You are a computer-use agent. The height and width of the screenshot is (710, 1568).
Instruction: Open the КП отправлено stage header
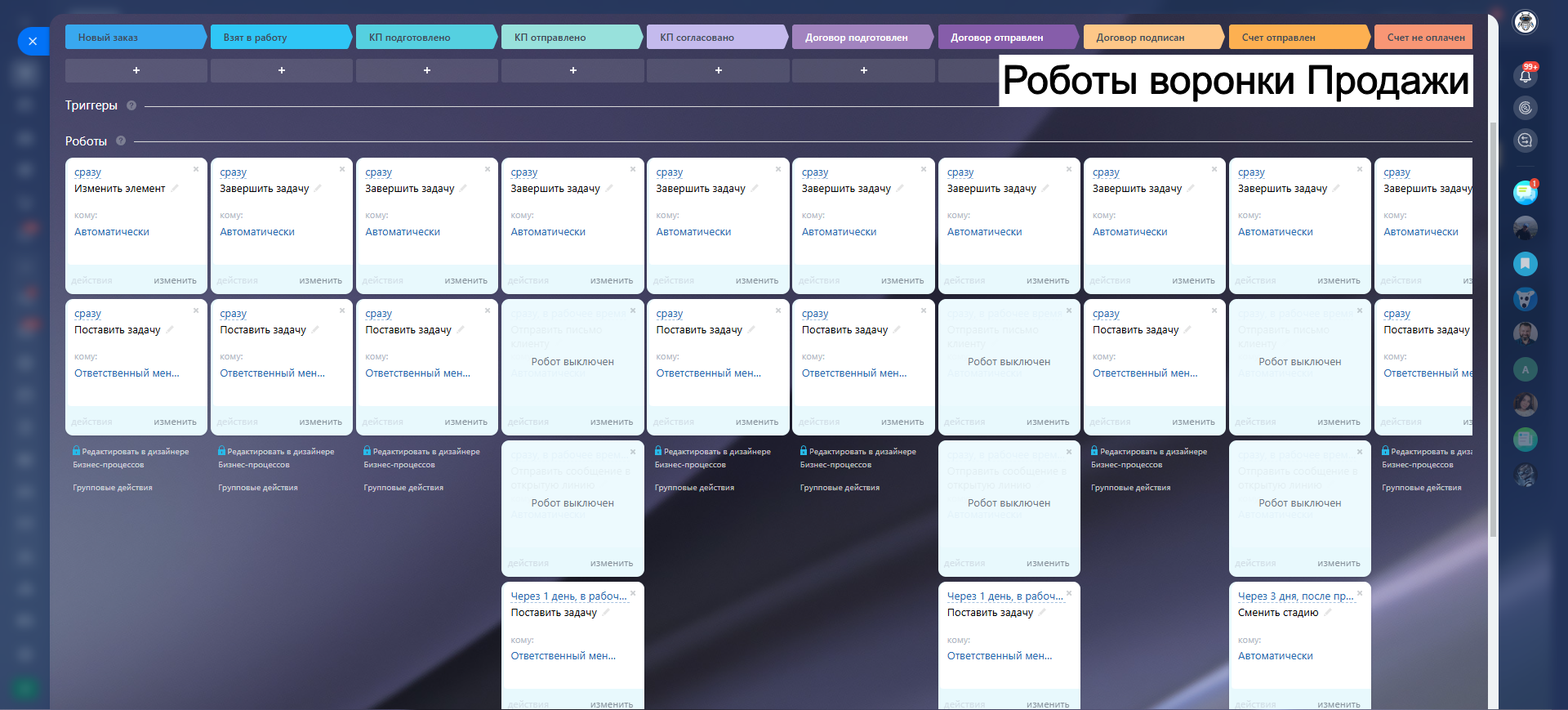(572, 37)
